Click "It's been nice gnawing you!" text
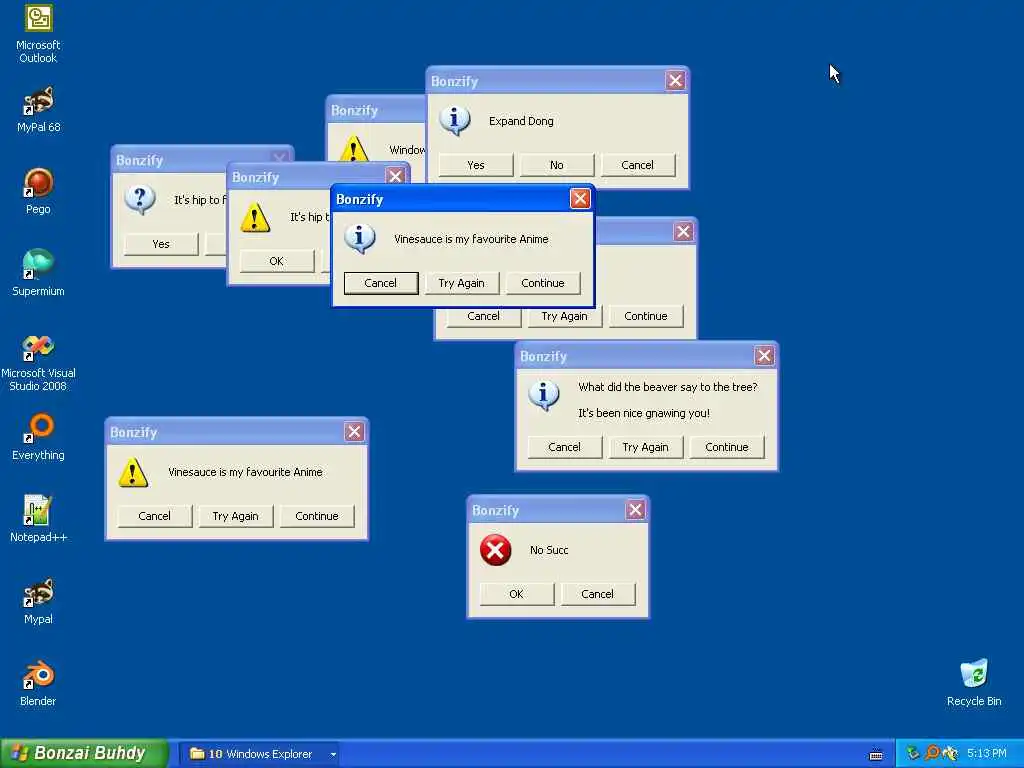The image size is (1024, 768). (x=644, y=413)
